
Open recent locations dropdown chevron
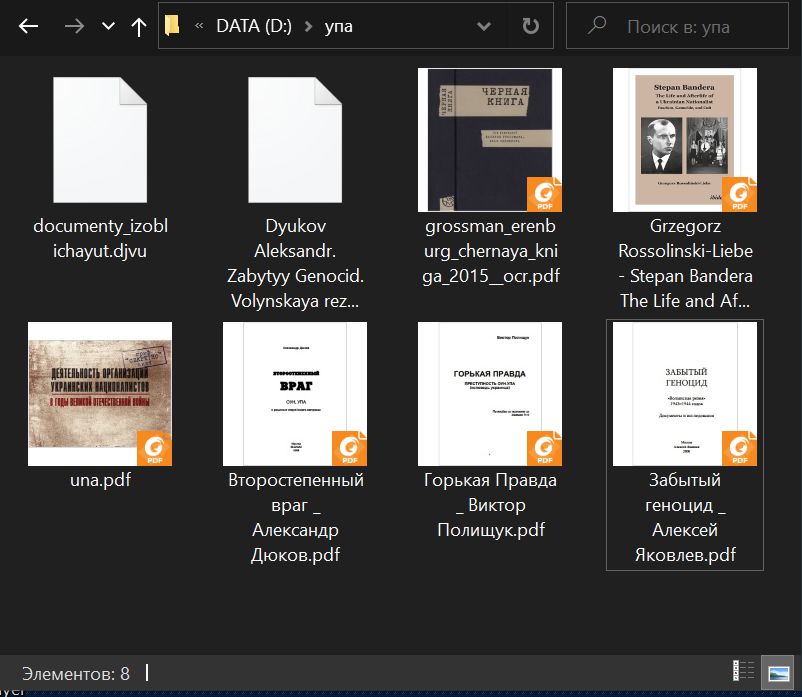(108, 26)
